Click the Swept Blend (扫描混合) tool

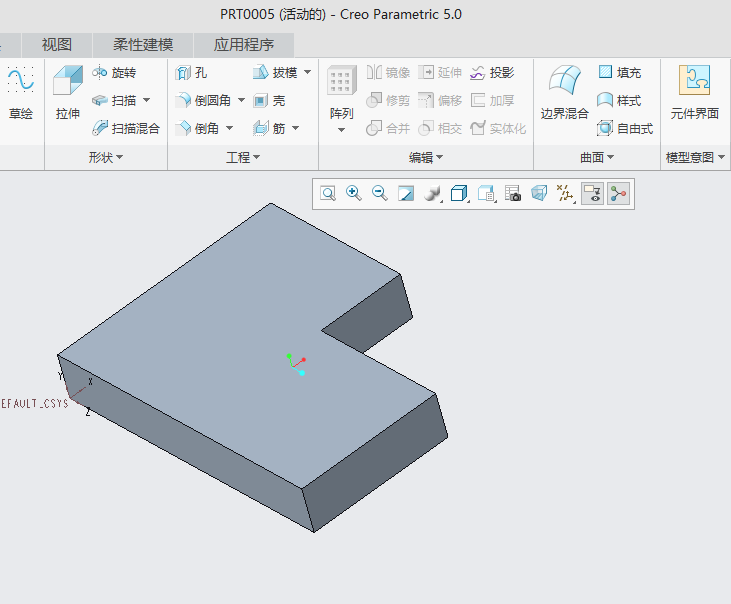tap(126, 129)
